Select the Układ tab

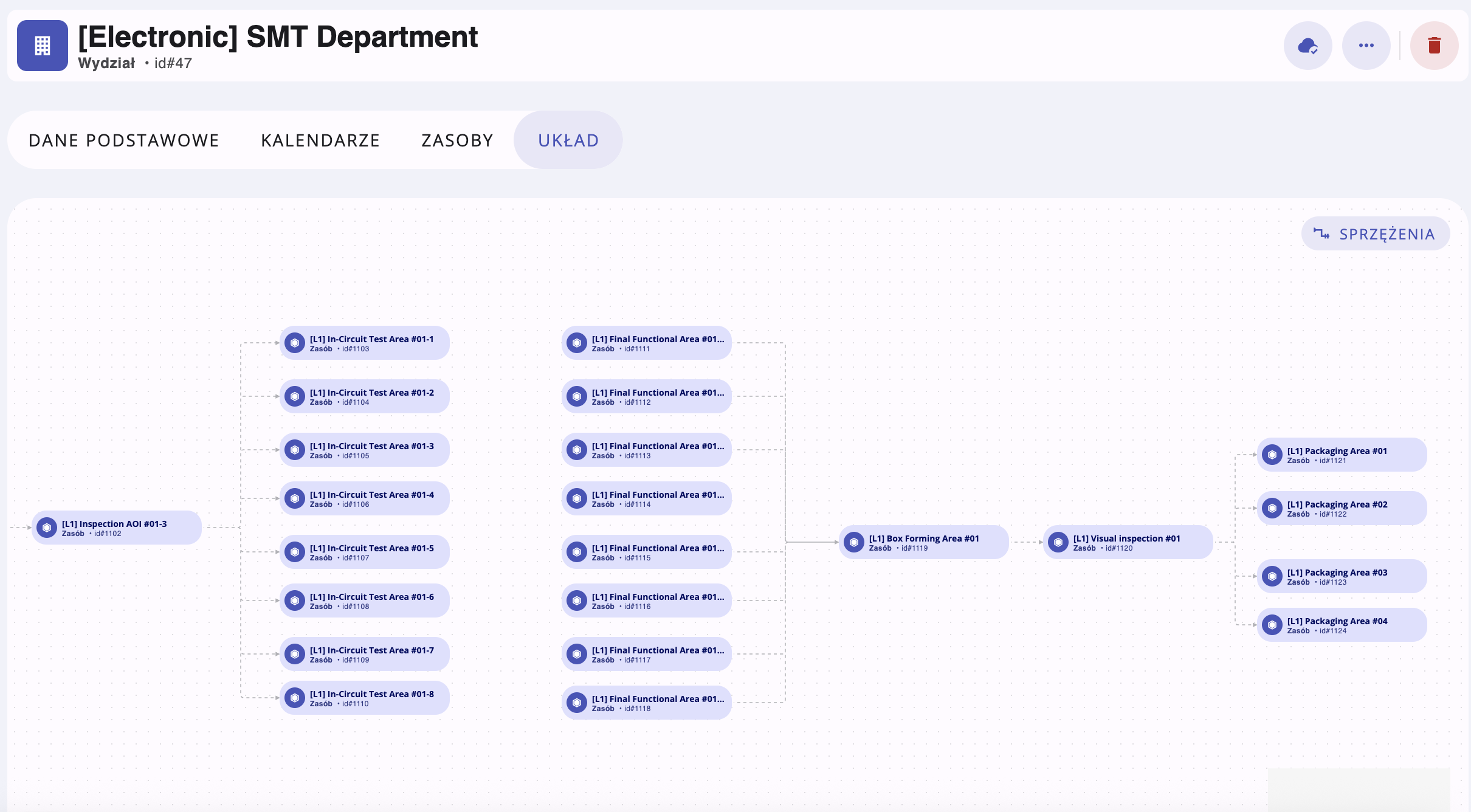click(568, 140)
